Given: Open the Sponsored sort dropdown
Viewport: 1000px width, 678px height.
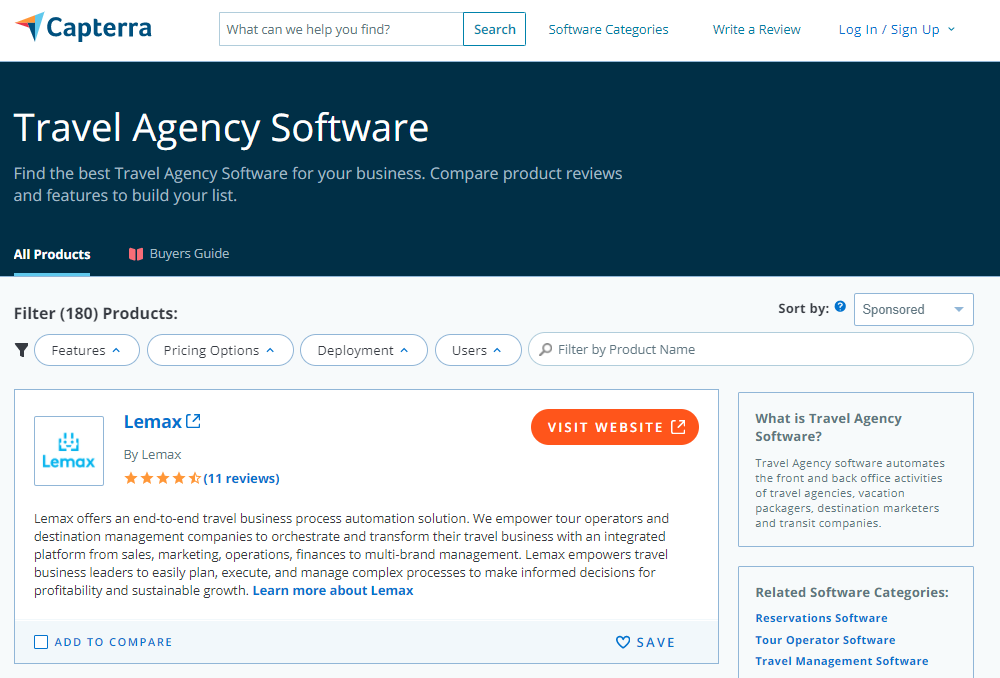Looking at the screenshot, I should click(913, 309).
